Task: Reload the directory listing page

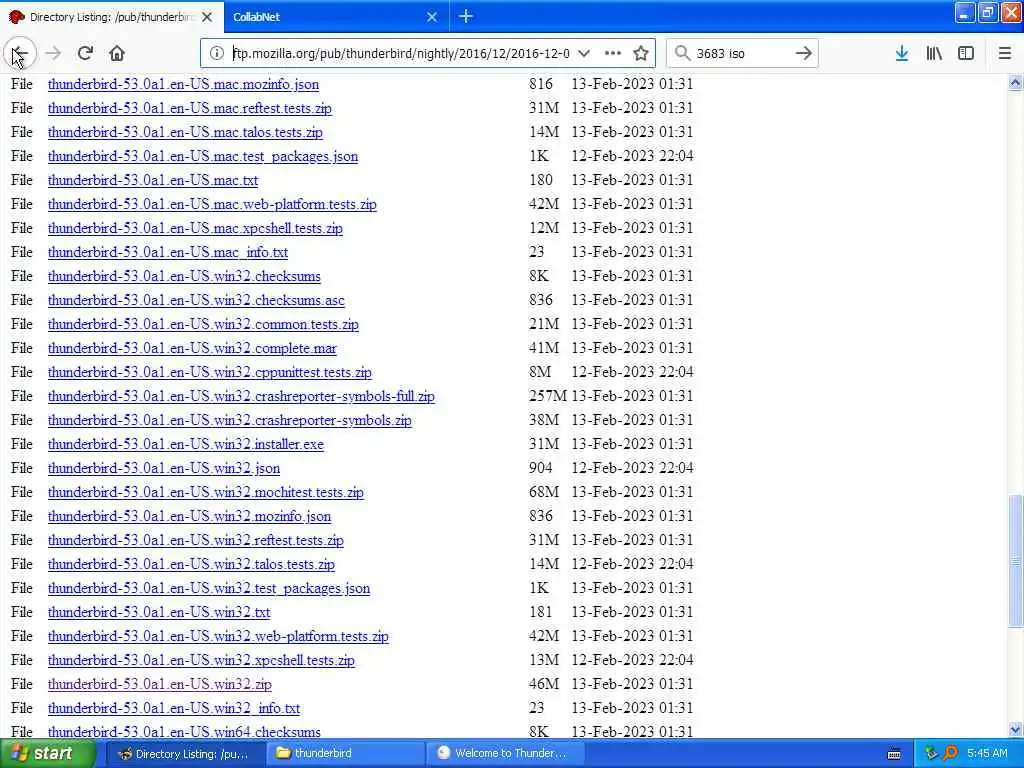Action: [x=85, y=53]
